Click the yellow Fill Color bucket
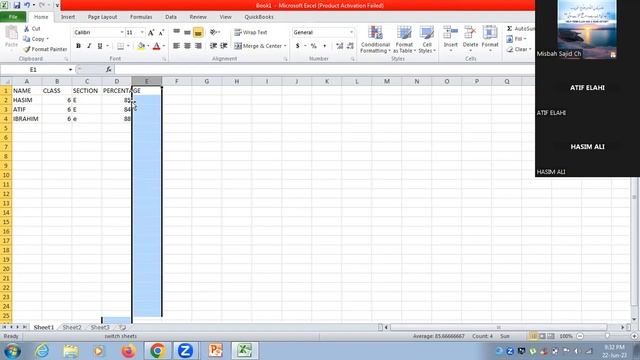 pyautogui.click(x=141, y=46)
